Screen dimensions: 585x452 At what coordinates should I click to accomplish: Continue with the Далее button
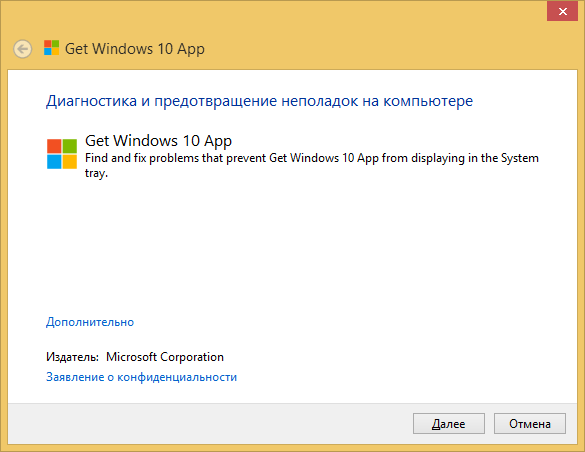tap(449, 424)
